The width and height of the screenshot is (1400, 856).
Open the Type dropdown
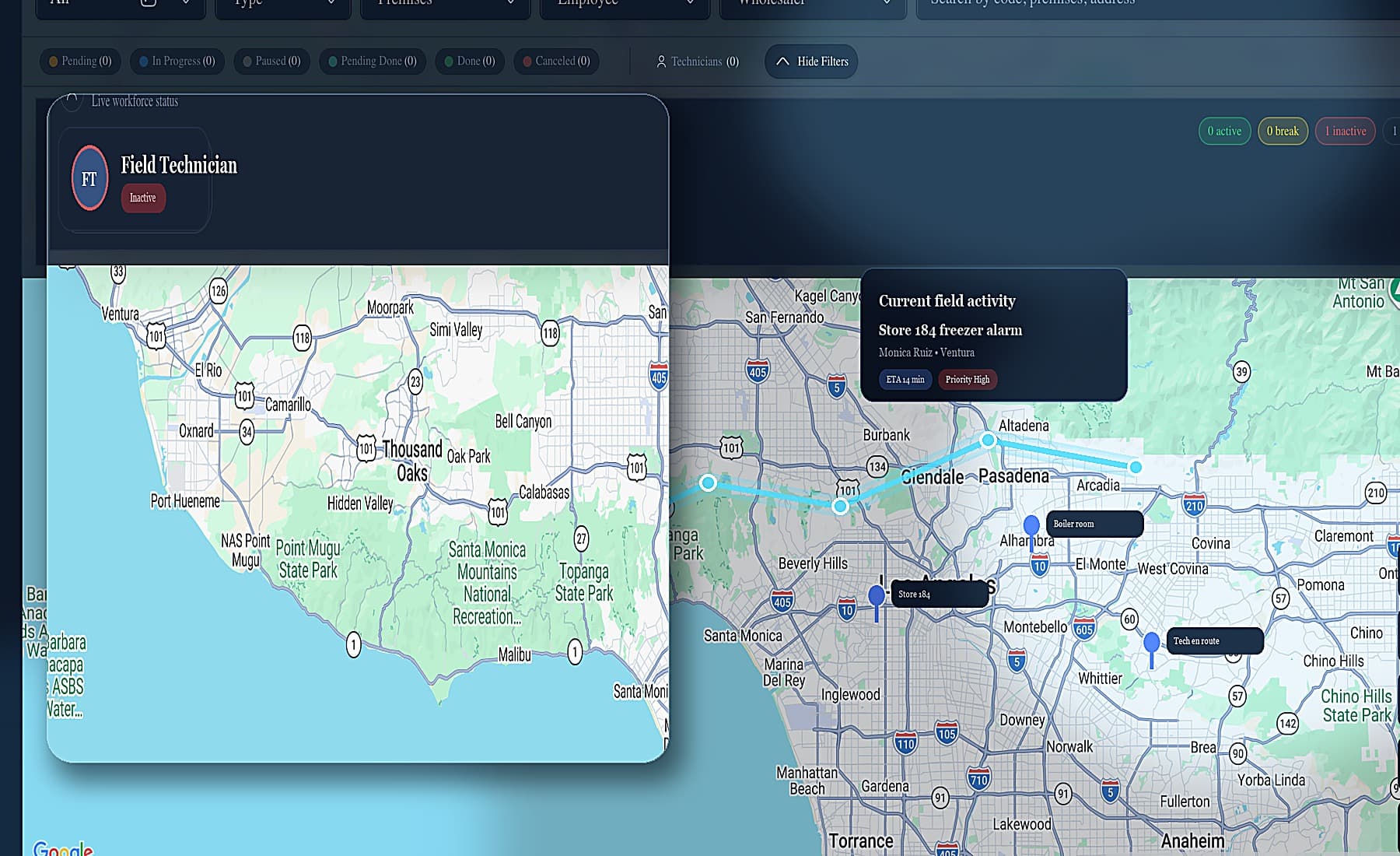point(282,4)
